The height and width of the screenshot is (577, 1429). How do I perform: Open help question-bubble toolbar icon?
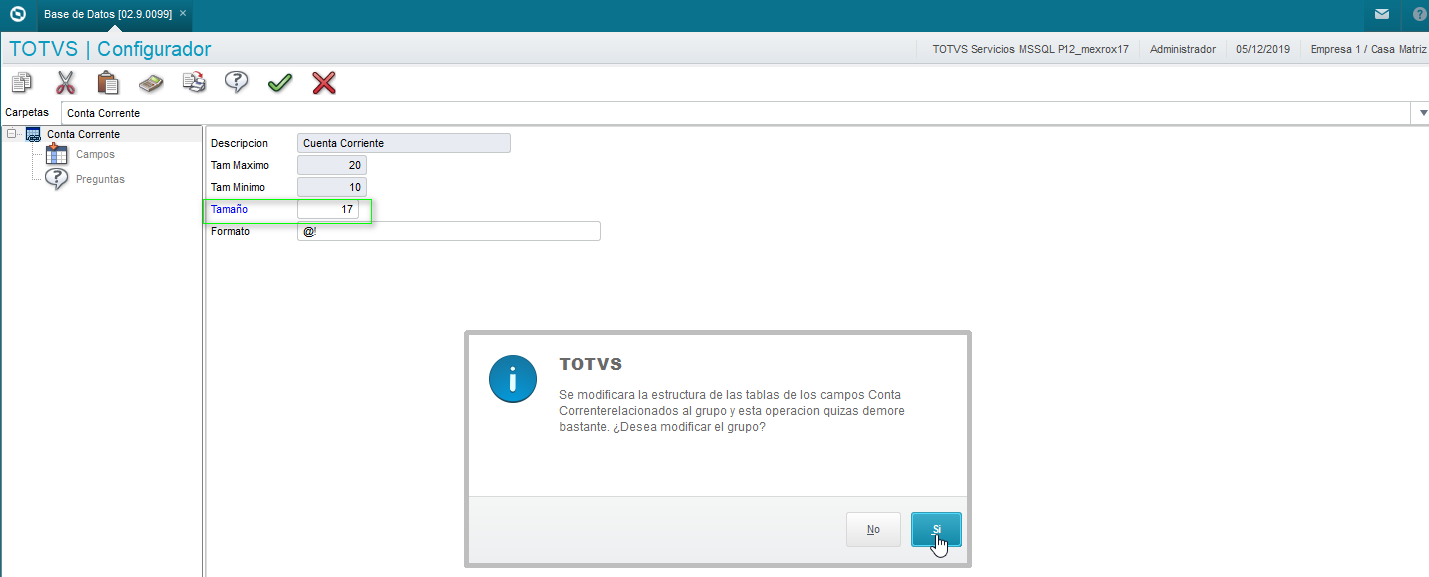point(237,82)
